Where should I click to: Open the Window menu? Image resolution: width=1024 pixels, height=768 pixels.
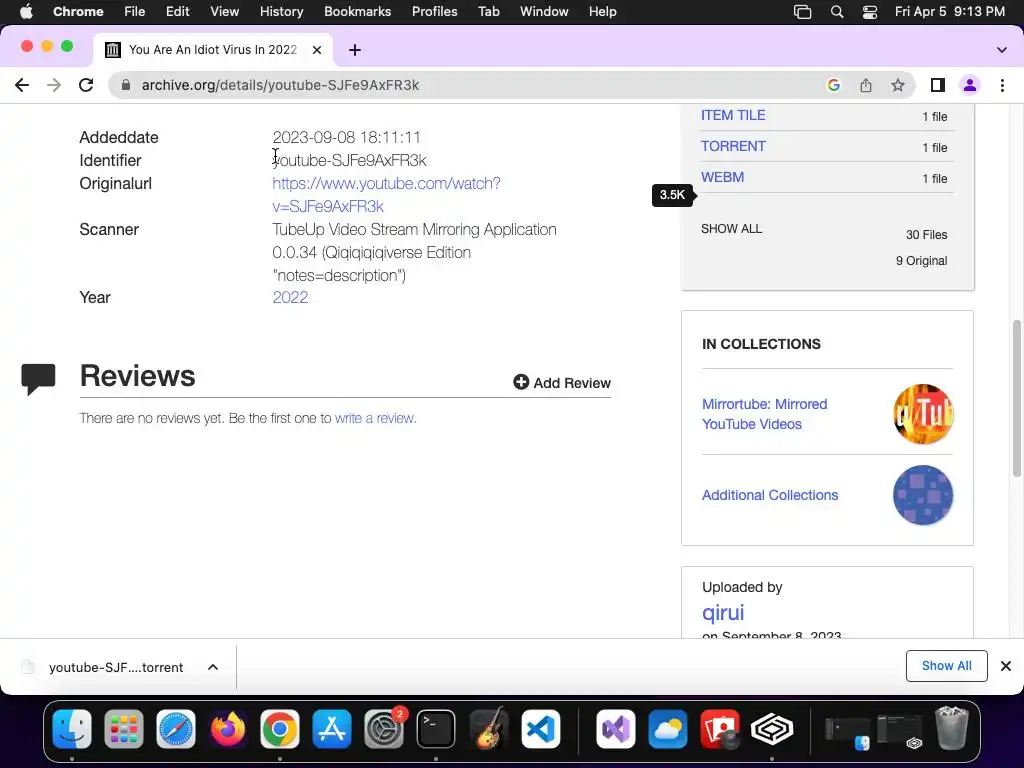(544, 11)
